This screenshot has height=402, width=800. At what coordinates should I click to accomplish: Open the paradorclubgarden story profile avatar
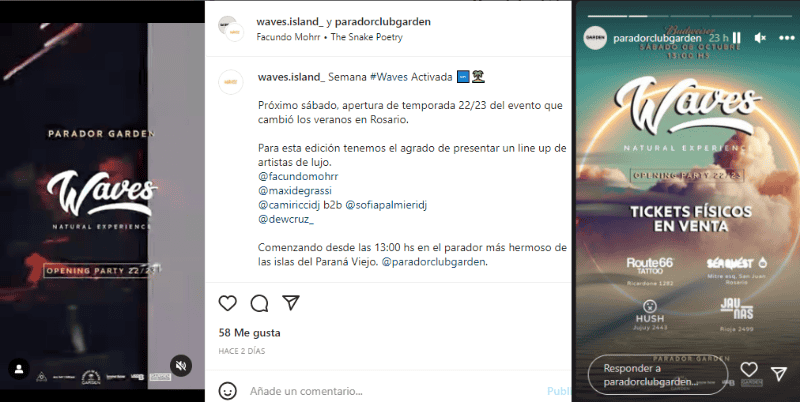(595, 38)
